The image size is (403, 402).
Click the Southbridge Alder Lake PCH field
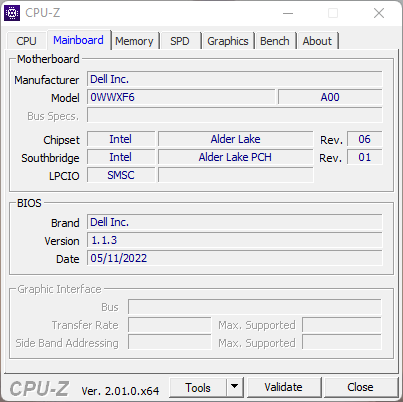236,157
